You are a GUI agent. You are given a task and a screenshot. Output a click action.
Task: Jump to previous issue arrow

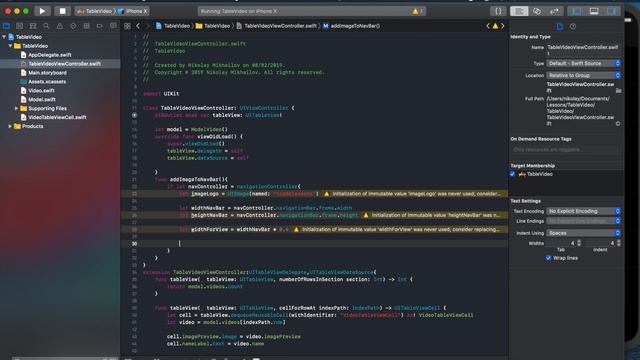[x=488, y=26]
